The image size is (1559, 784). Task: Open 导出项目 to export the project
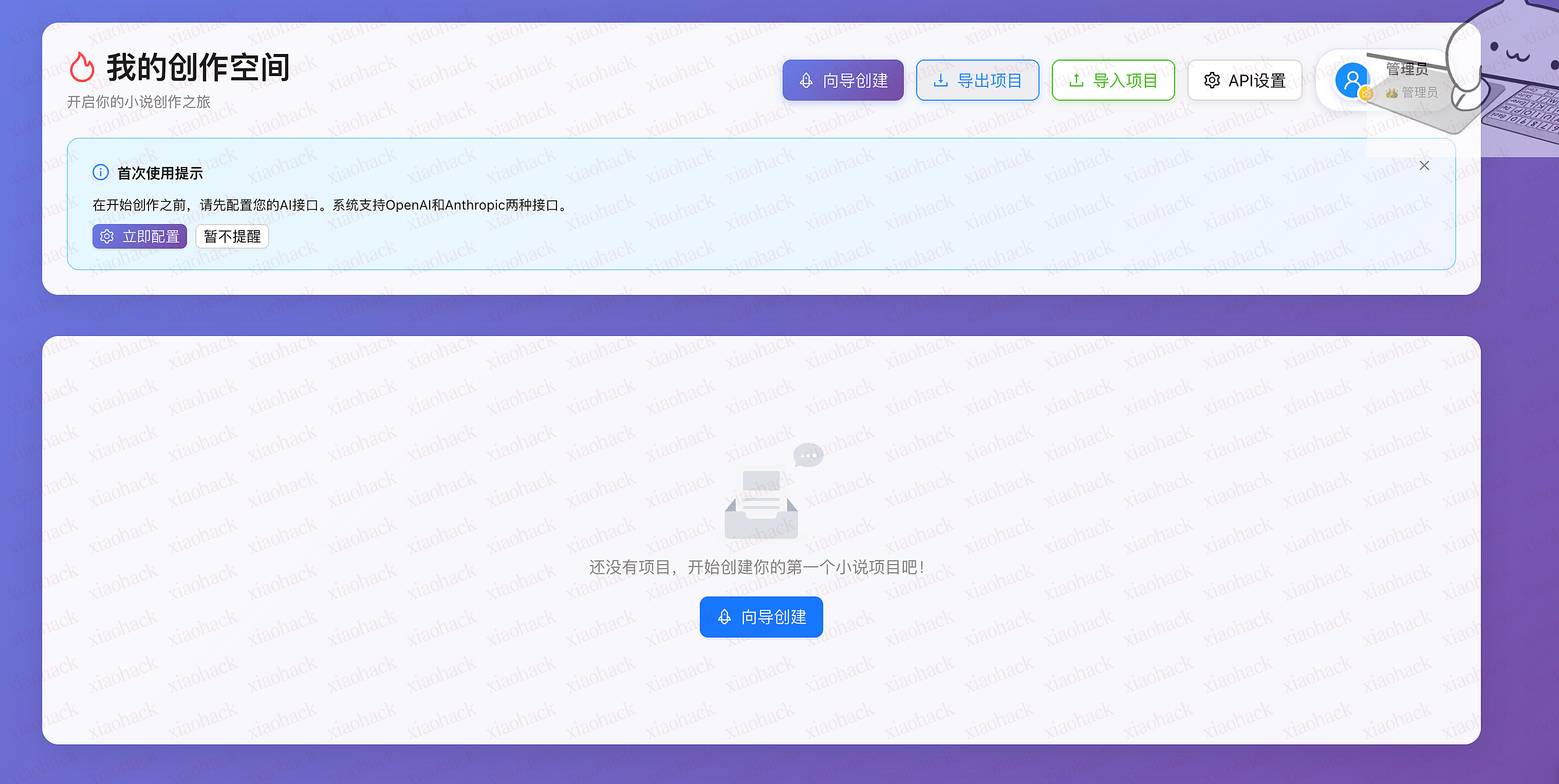[977, 80]
